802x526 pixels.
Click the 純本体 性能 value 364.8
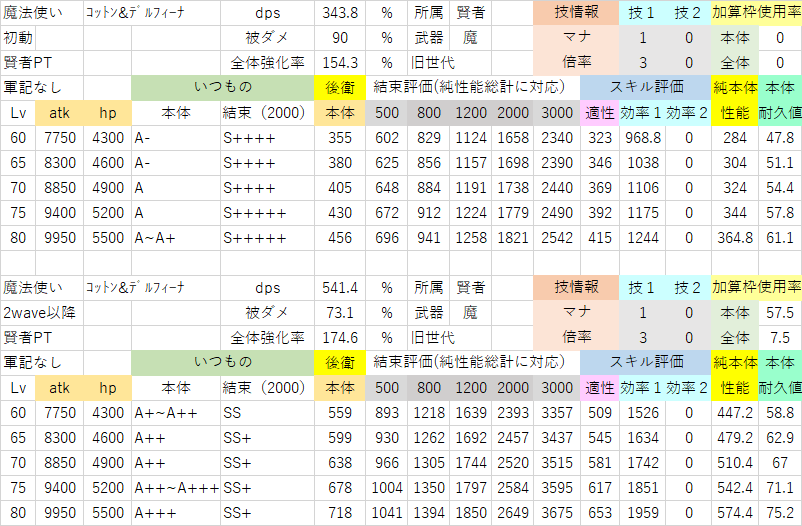click(x=734, y=238)
